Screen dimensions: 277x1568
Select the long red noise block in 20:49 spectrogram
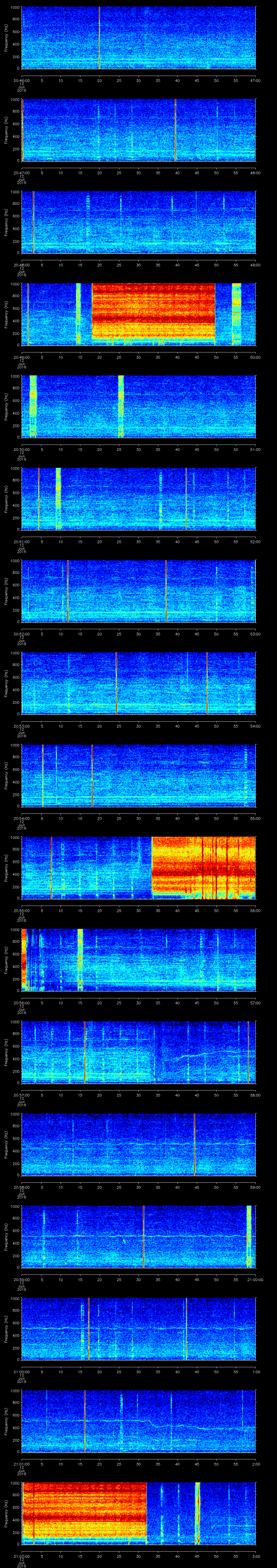tap(153, 311)
